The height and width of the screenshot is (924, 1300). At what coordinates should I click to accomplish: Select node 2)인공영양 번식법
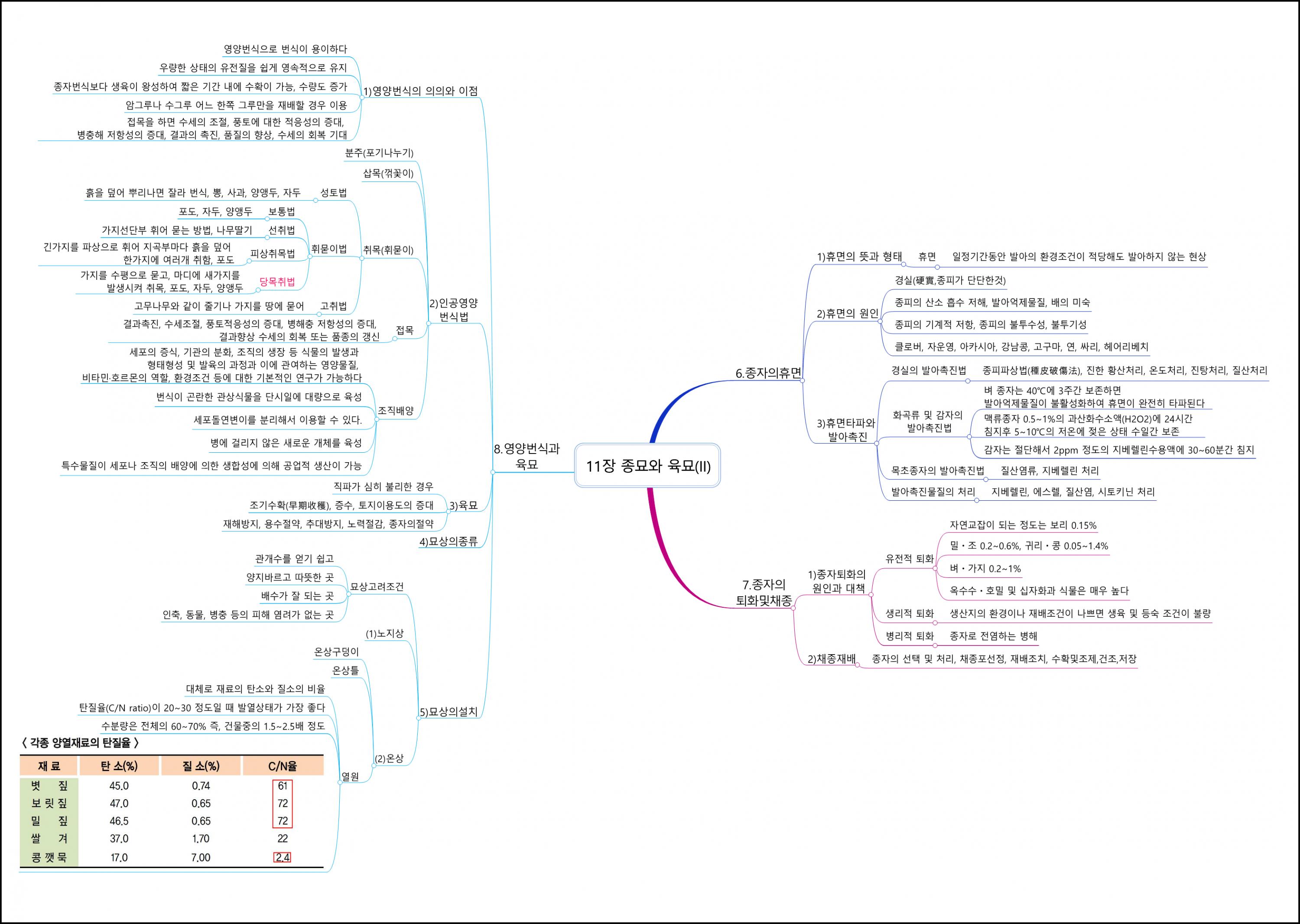(x=454, y=310)
